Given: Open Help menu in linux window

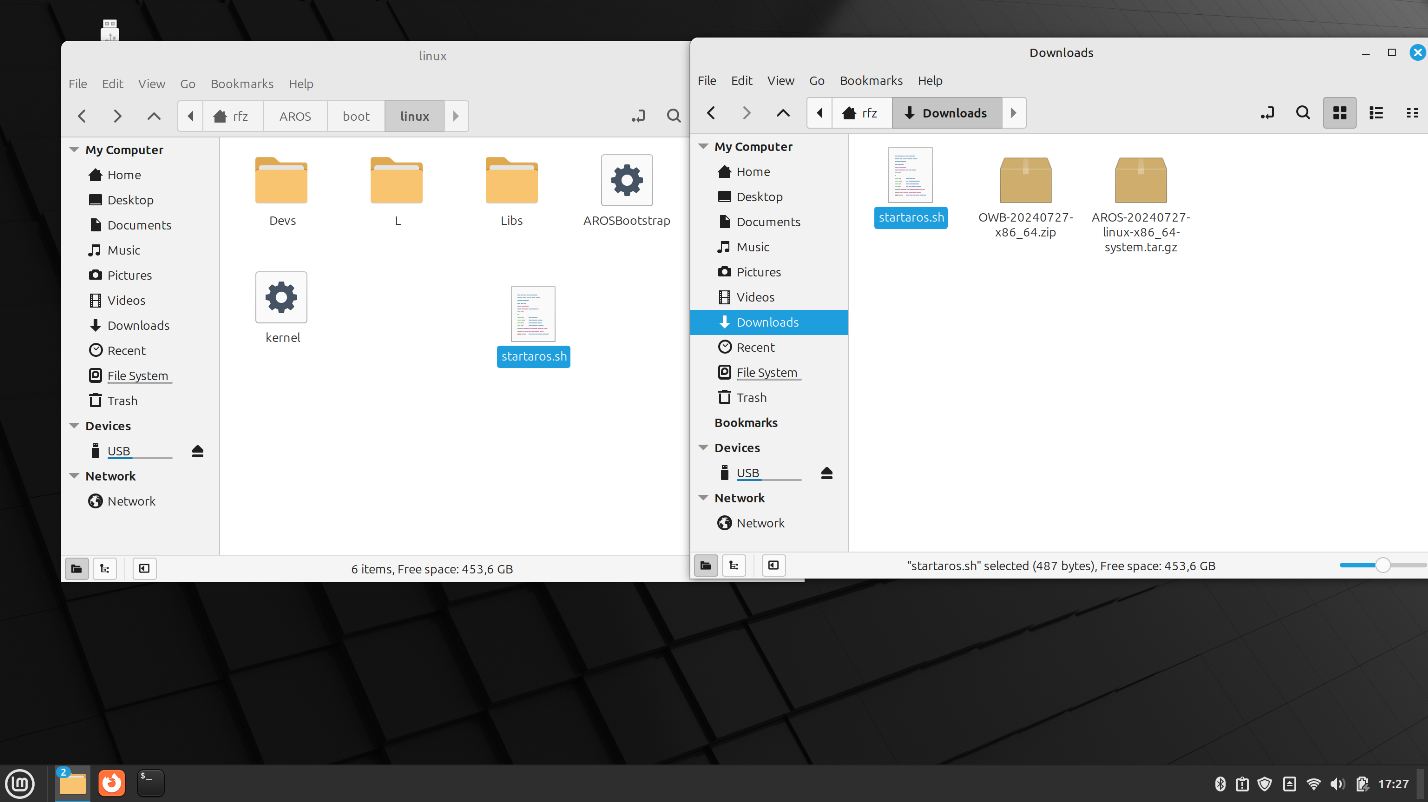Looking at the screenshot, I should [x=301, y=84].
